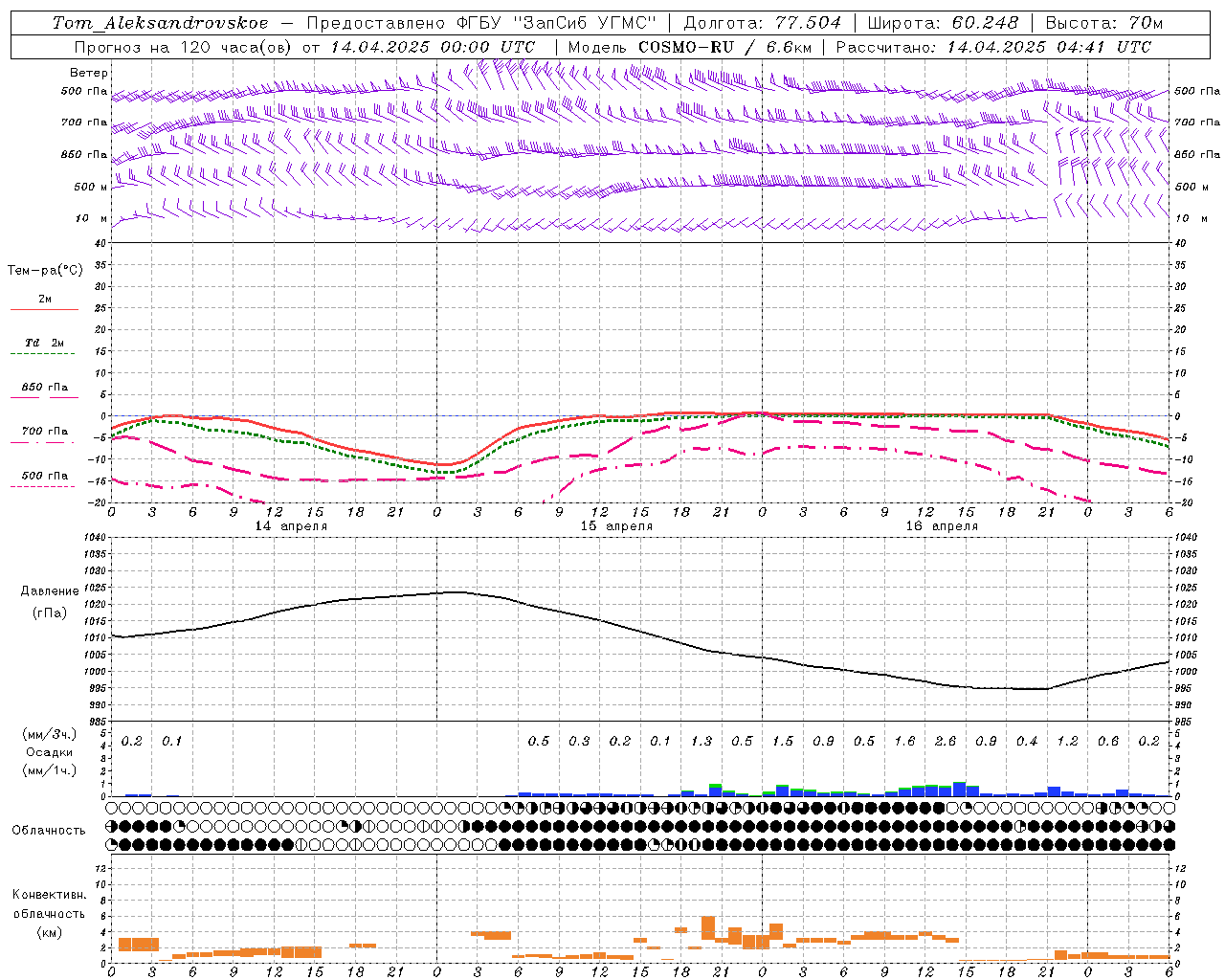Click the 'Предоставлено ФГБУ "ЗапСиб УГМС"' provider text
This screenshot has width=1225, height=980.
(481, 23)
